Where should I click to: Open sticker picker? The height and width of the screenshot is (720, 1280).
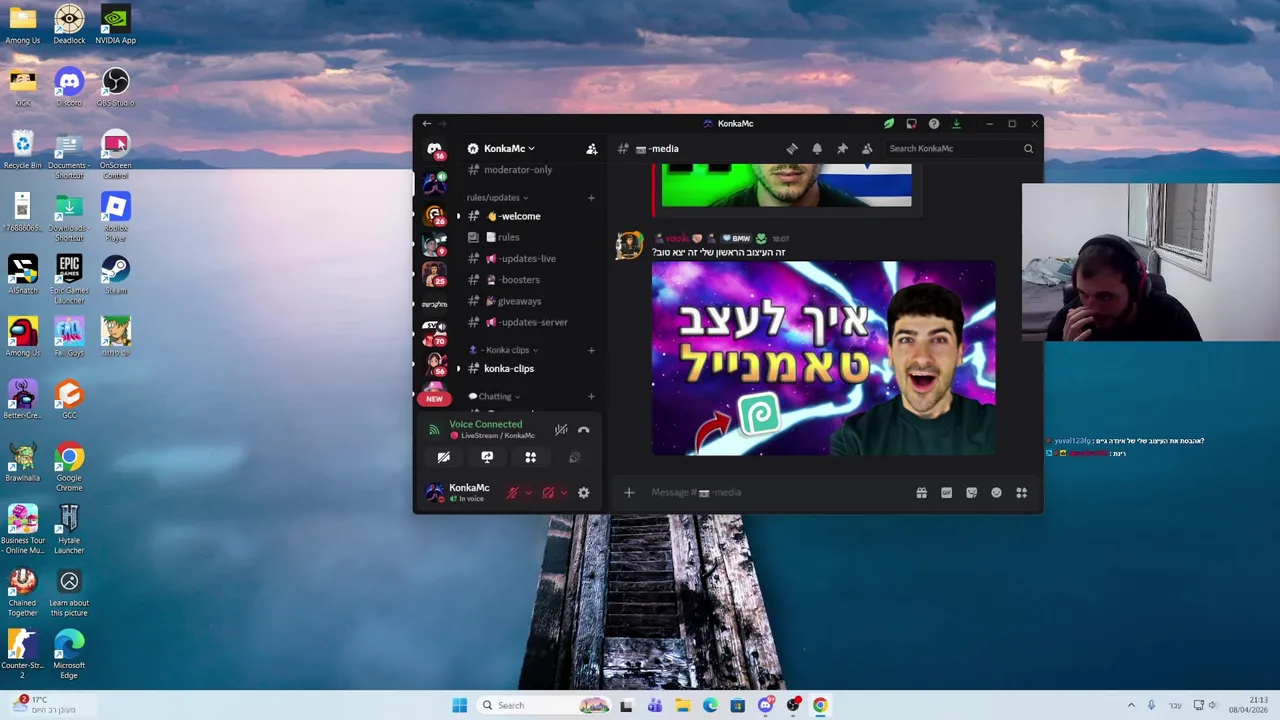[x=971, y=492]
